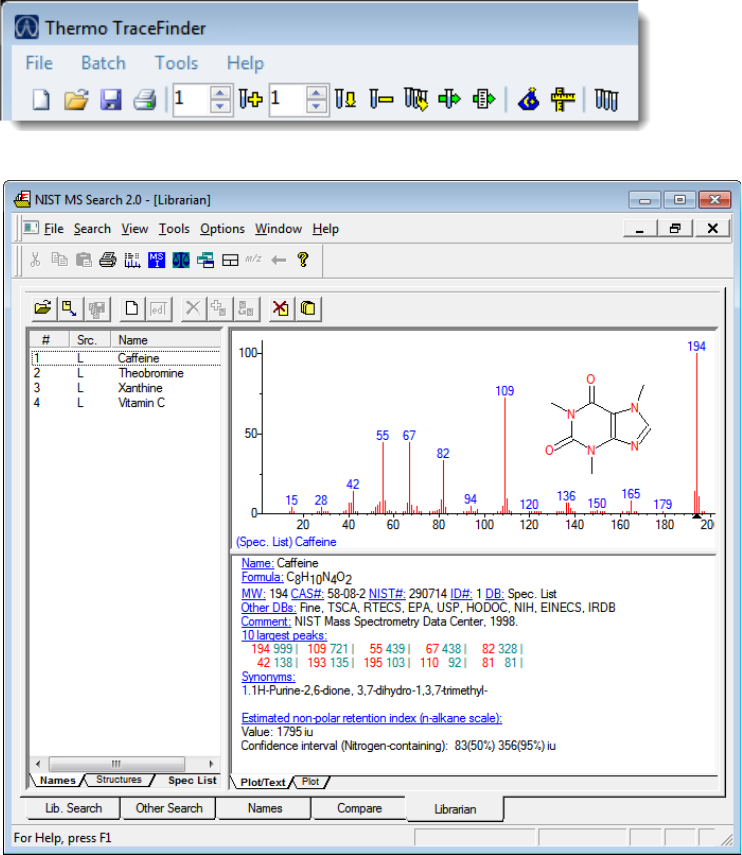This screenshot has width=742, height=855.
Task: Click the Other DBs: link
Action: (x=269, y=607)
